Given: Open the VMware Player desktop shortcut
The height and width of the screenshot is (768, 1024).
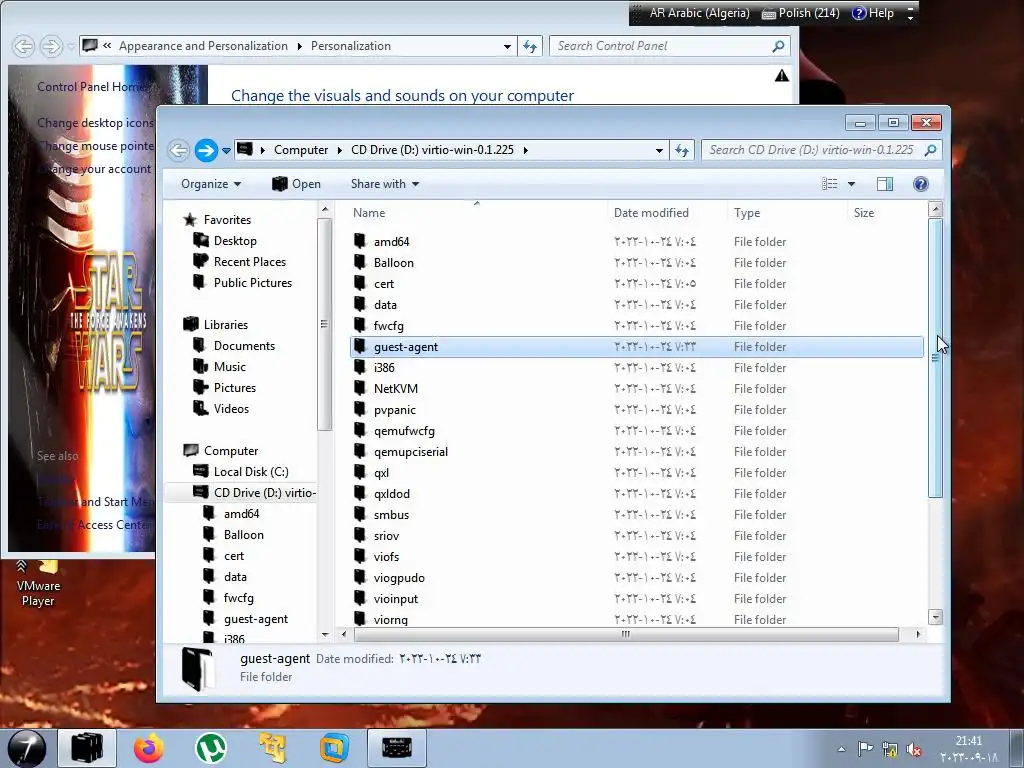Looking at the screenshot, I should tap(38, 583).
